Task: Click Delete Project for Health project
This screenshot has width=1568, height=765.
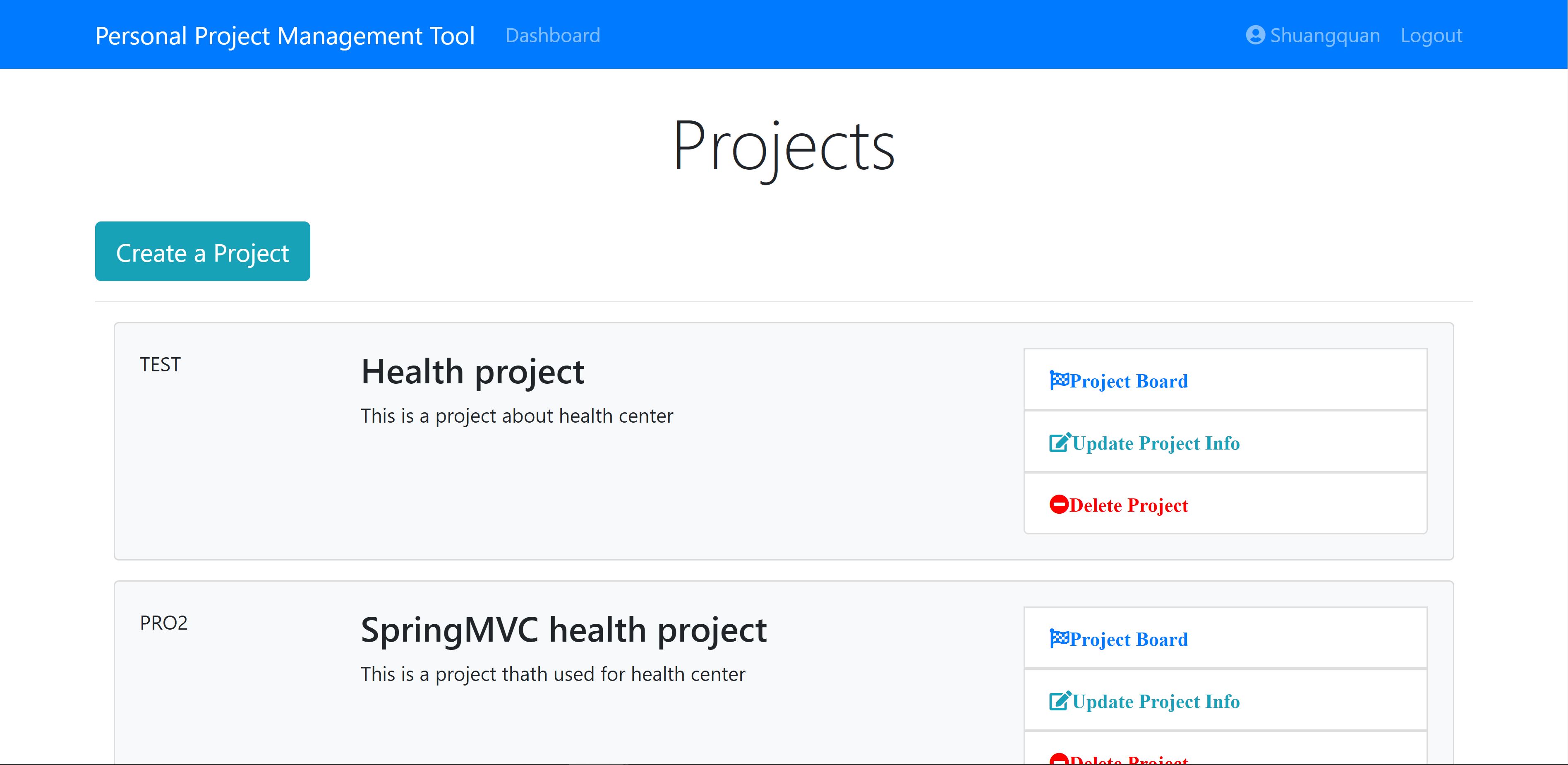Action: [x=1225, y=504]
